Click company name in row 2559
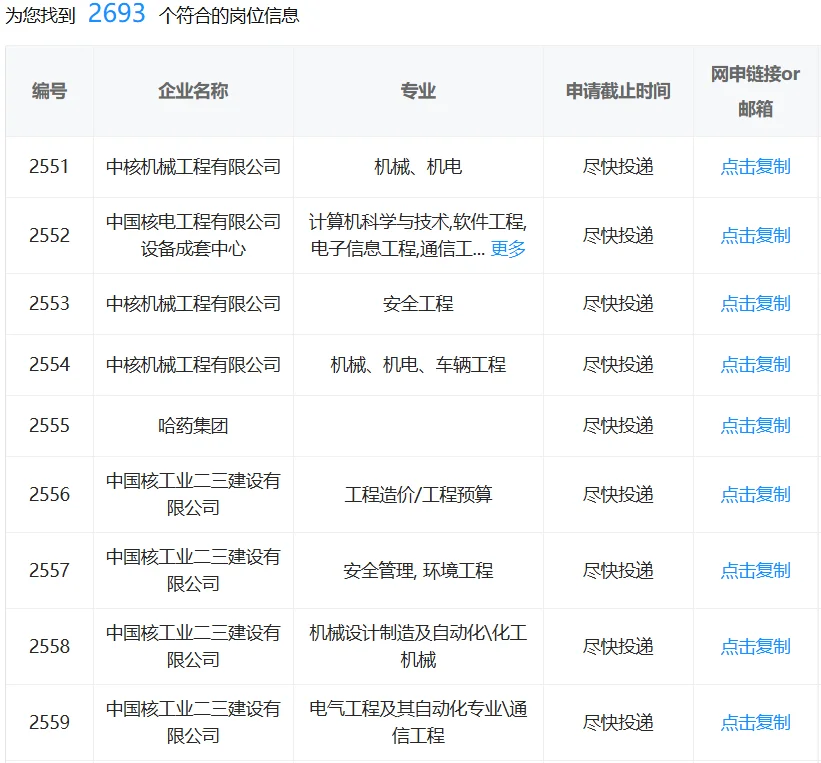821x763 pixels. (193, 723)
